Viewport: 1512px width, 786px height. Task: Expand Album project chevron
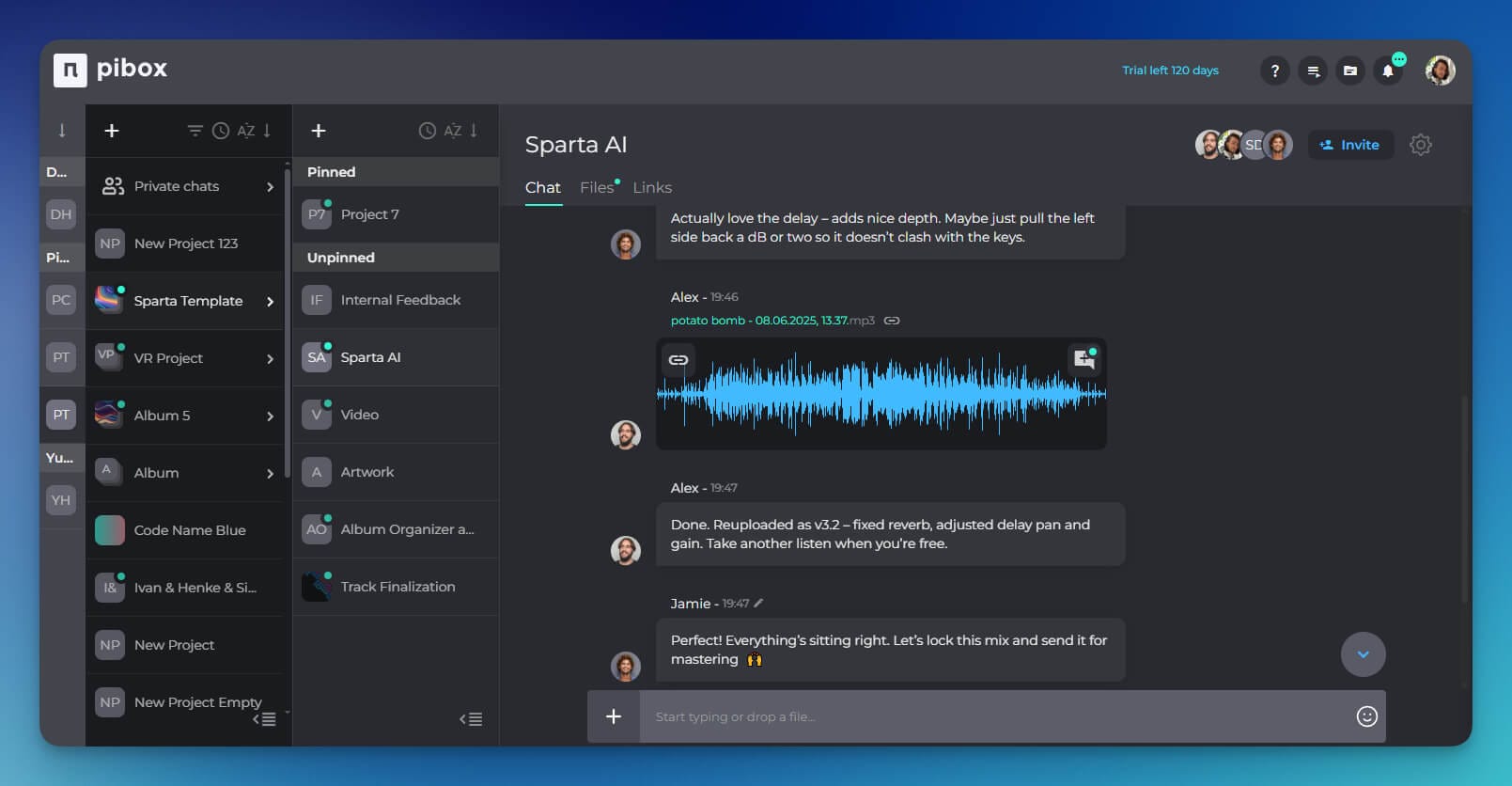(270, 474)
